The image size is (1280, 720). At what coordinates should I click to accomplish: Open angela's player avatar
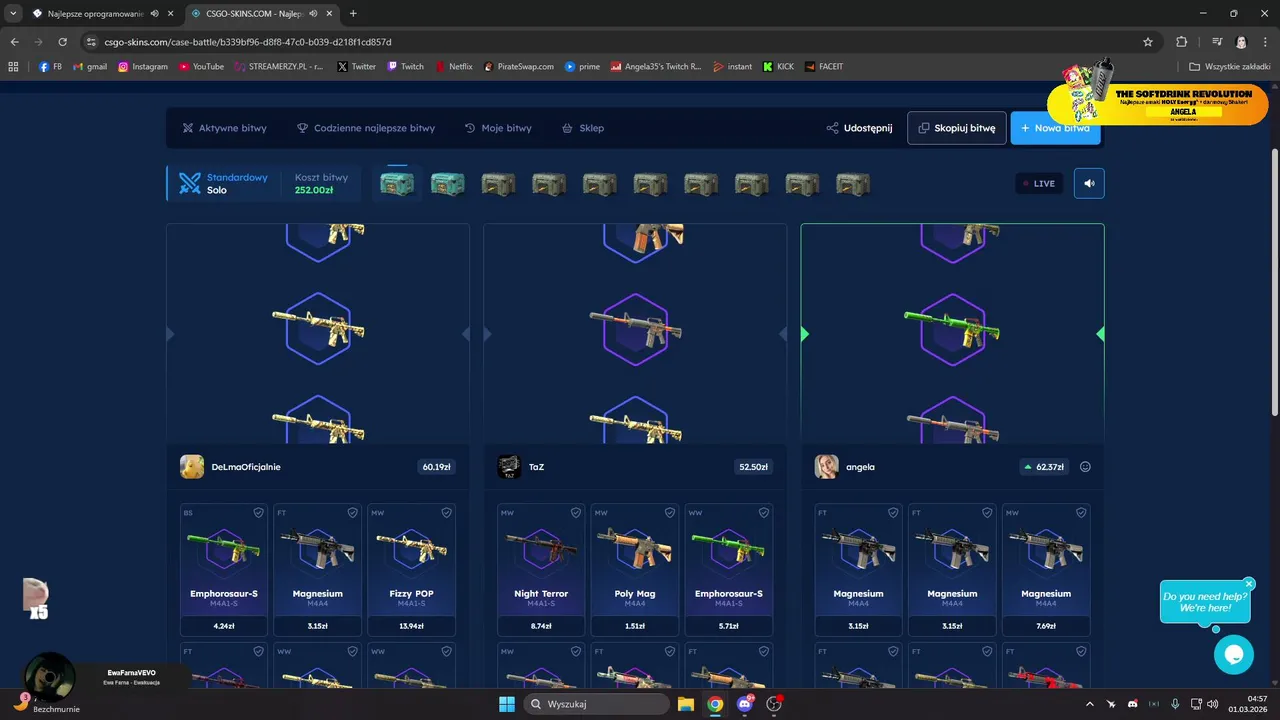pos(826,467)
